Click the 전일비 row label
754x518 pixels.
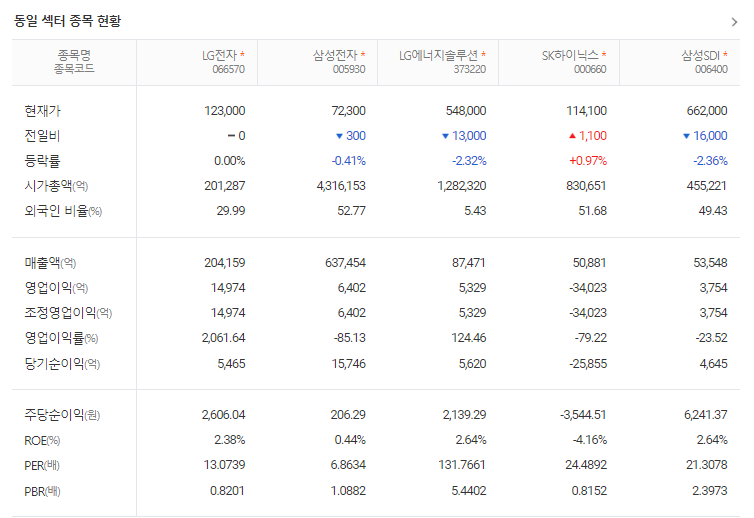pos(42,136)
